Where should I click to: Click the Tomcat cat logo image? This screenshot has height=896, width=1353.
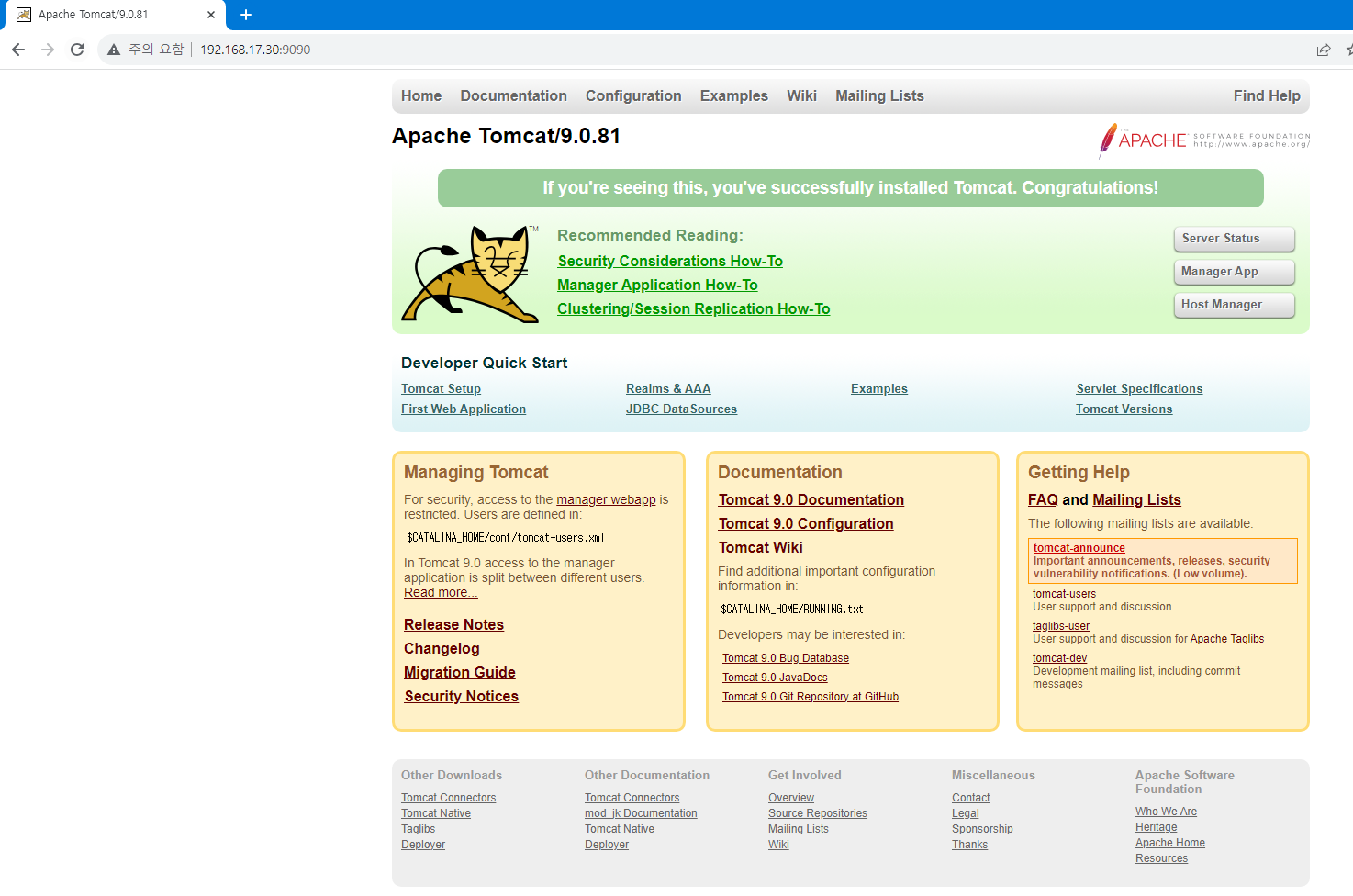pyautogui.click(x=471, y=274)
